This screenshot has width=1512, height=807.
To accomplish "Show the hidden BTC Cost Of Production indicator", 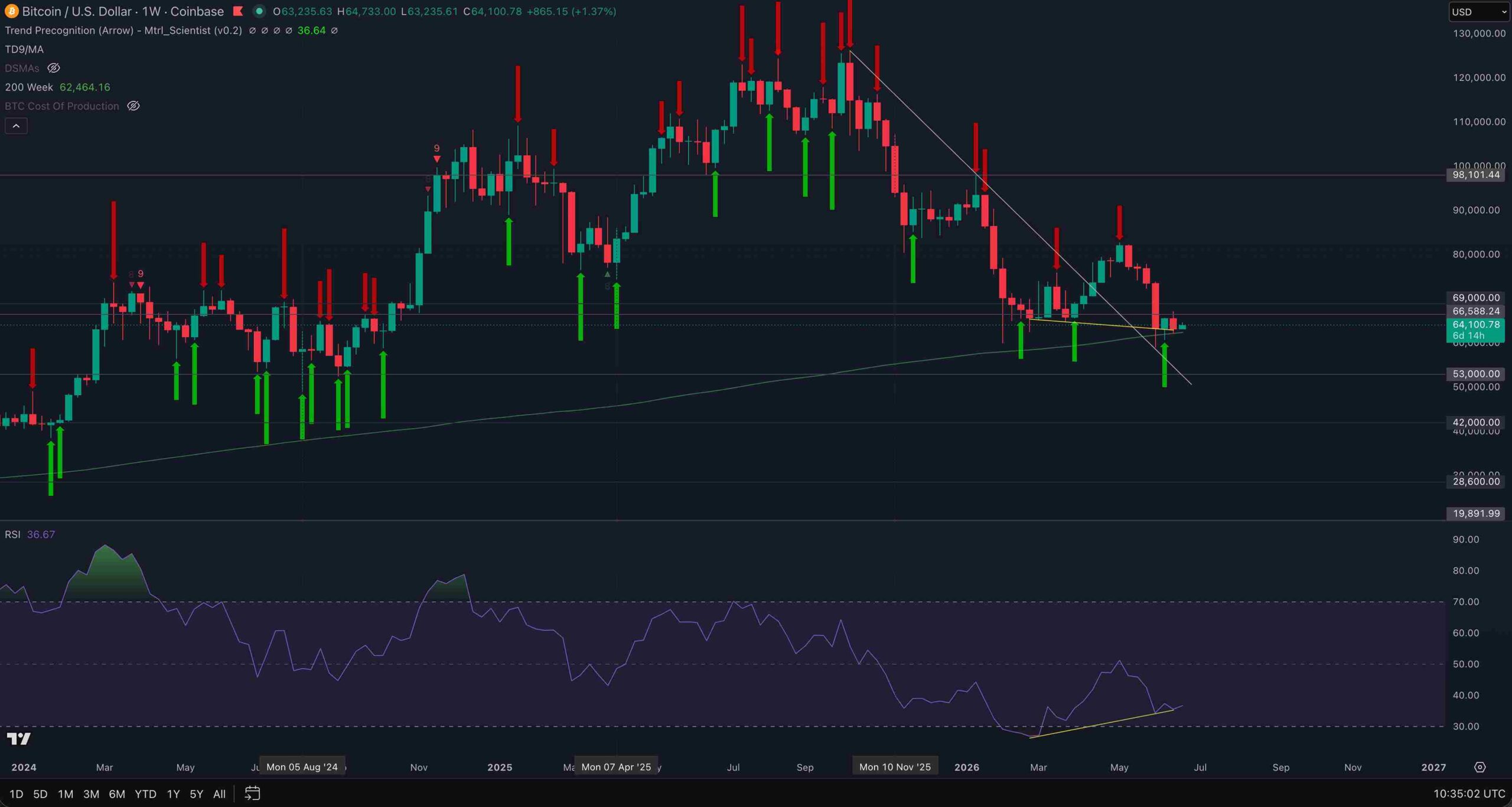I will [133, 106].
